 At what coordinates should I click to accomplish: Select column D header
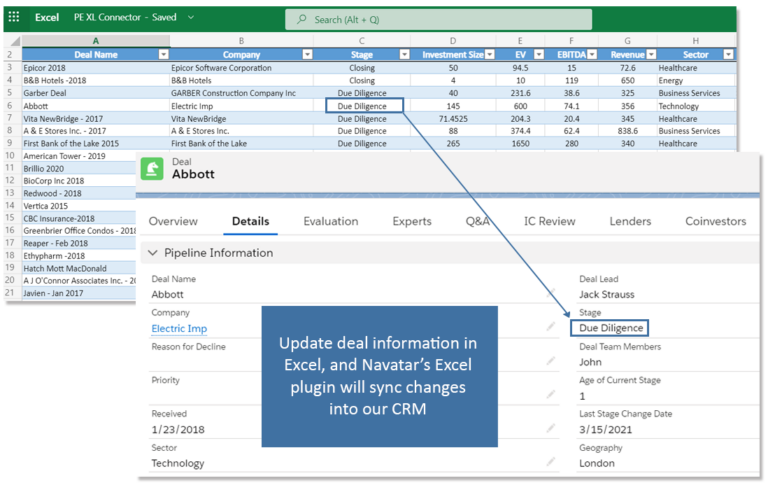pos(453,41)
